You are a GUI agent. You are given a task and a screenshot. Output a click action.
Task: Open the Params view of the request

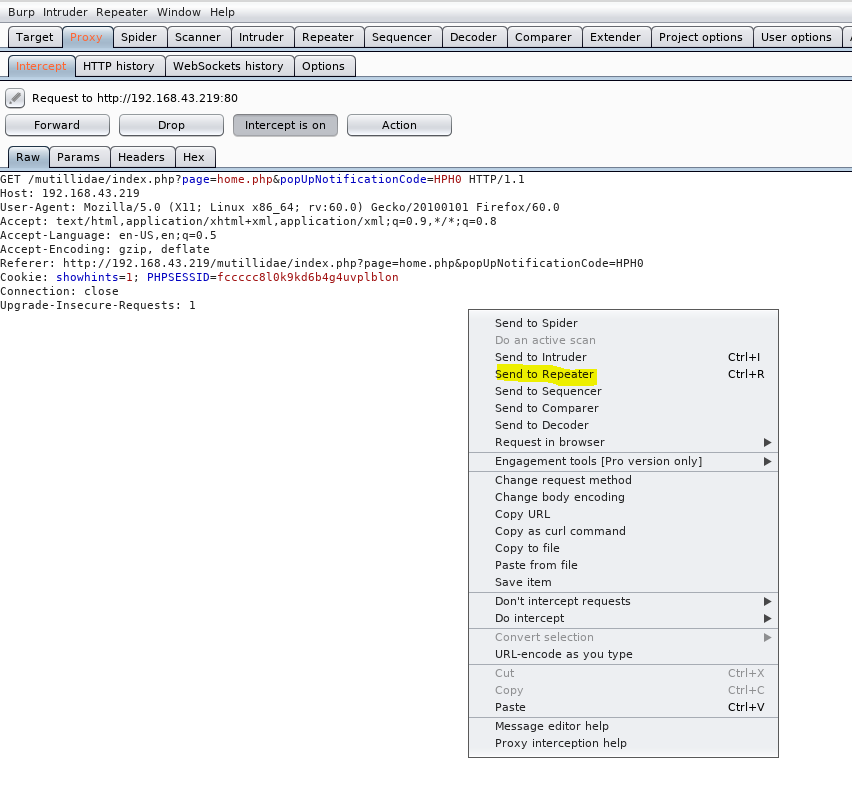click(79, 157)
